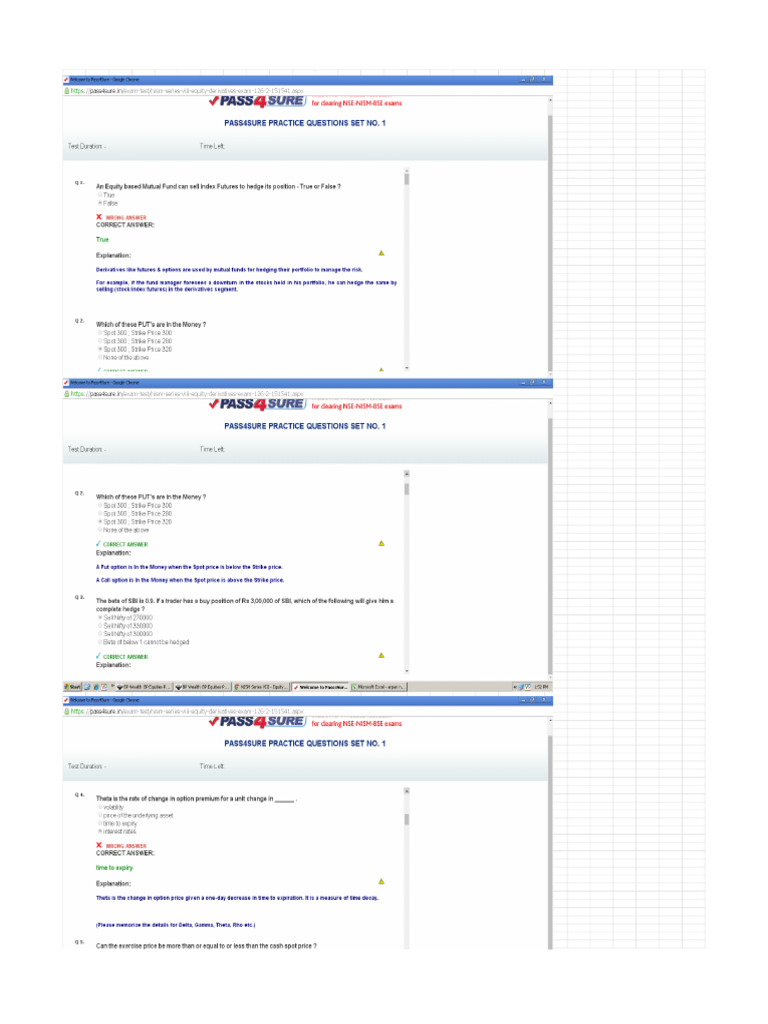Click warning icon beside Question 3 explanation
Image resolution: width=768 pixels, height=1024 pixels.
pyautogui.click(x=381, y=655)
